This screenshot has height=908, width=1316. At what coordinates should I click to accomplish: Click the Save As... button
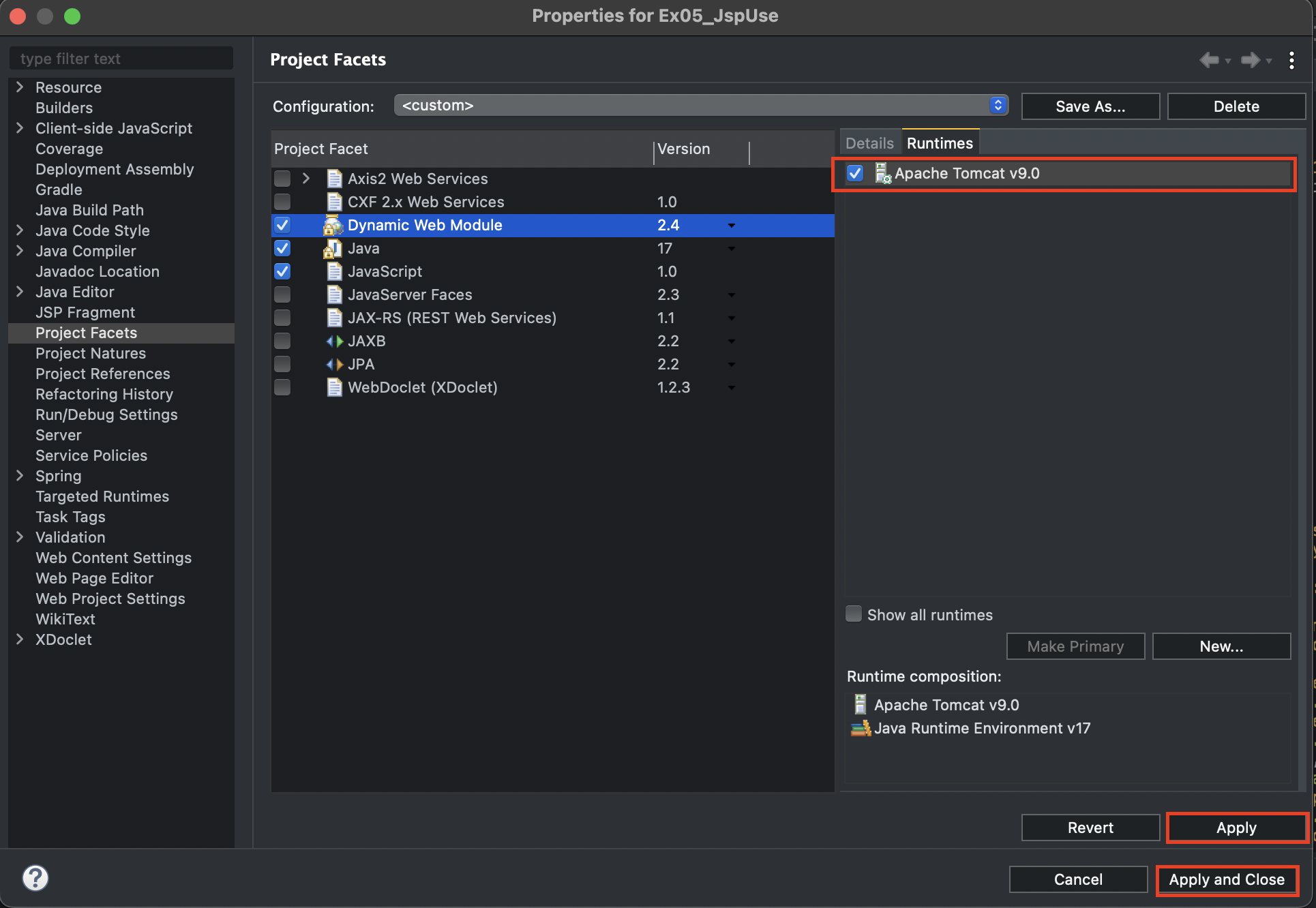click(1090, 106)
